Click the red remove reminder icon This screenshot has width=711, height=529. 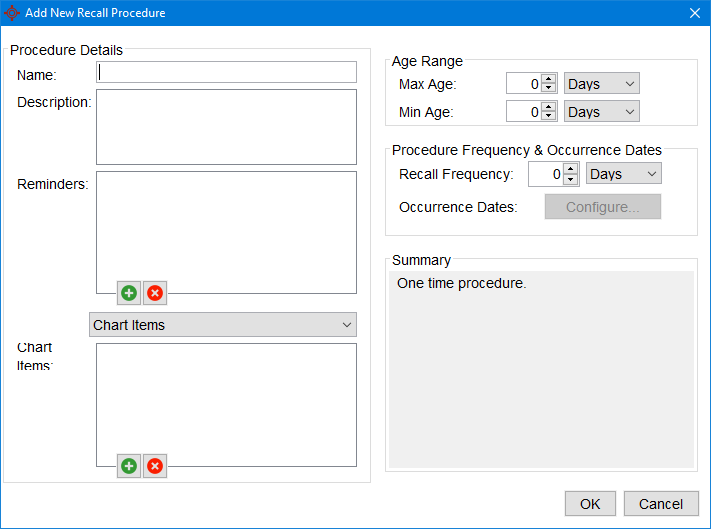pyautogui.click(x=155, y=293)
